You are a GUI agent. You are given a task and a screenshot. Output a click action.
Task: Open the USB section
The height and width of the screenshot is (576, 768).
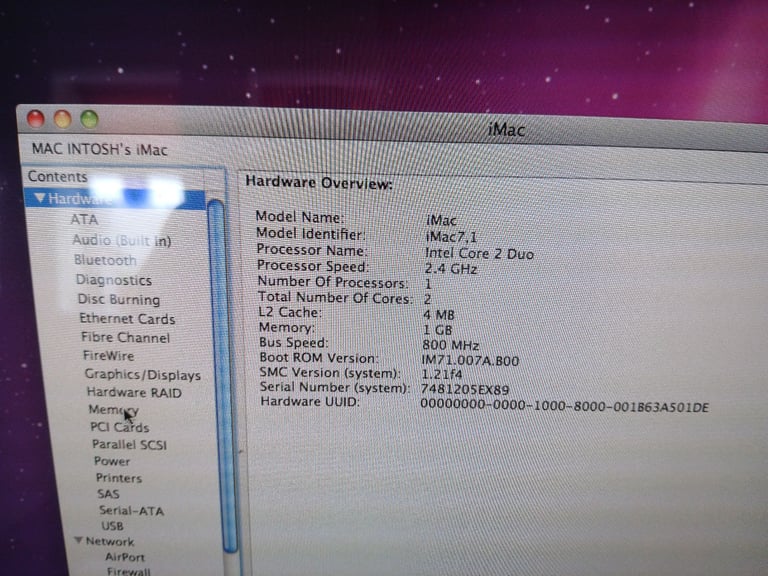point(112,526)
